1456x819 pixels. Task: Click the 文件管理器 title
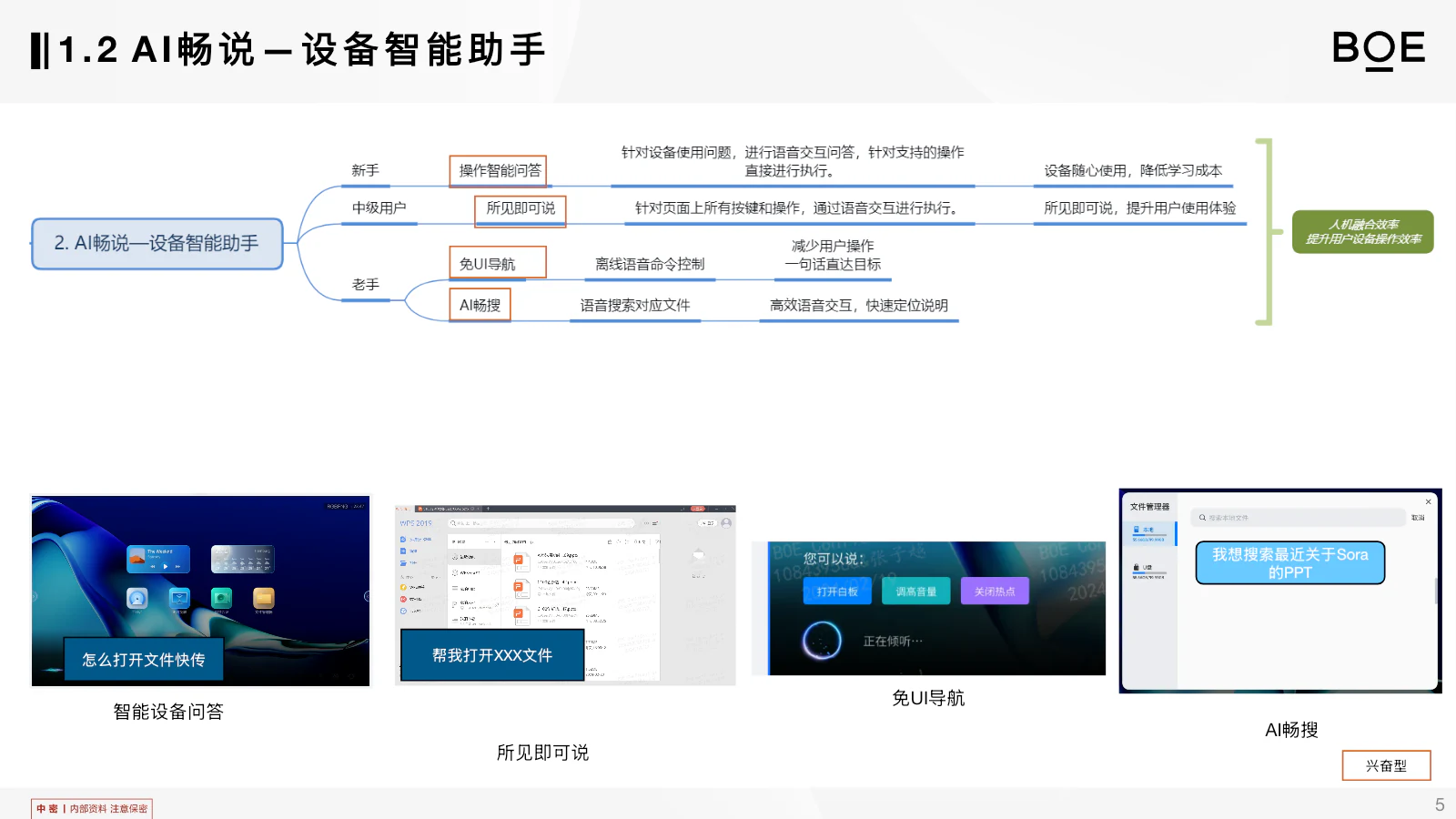pos(1149,507)
